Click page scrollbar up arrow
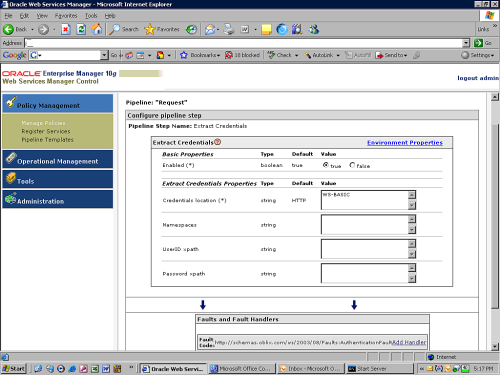 (x=495, y=97)
